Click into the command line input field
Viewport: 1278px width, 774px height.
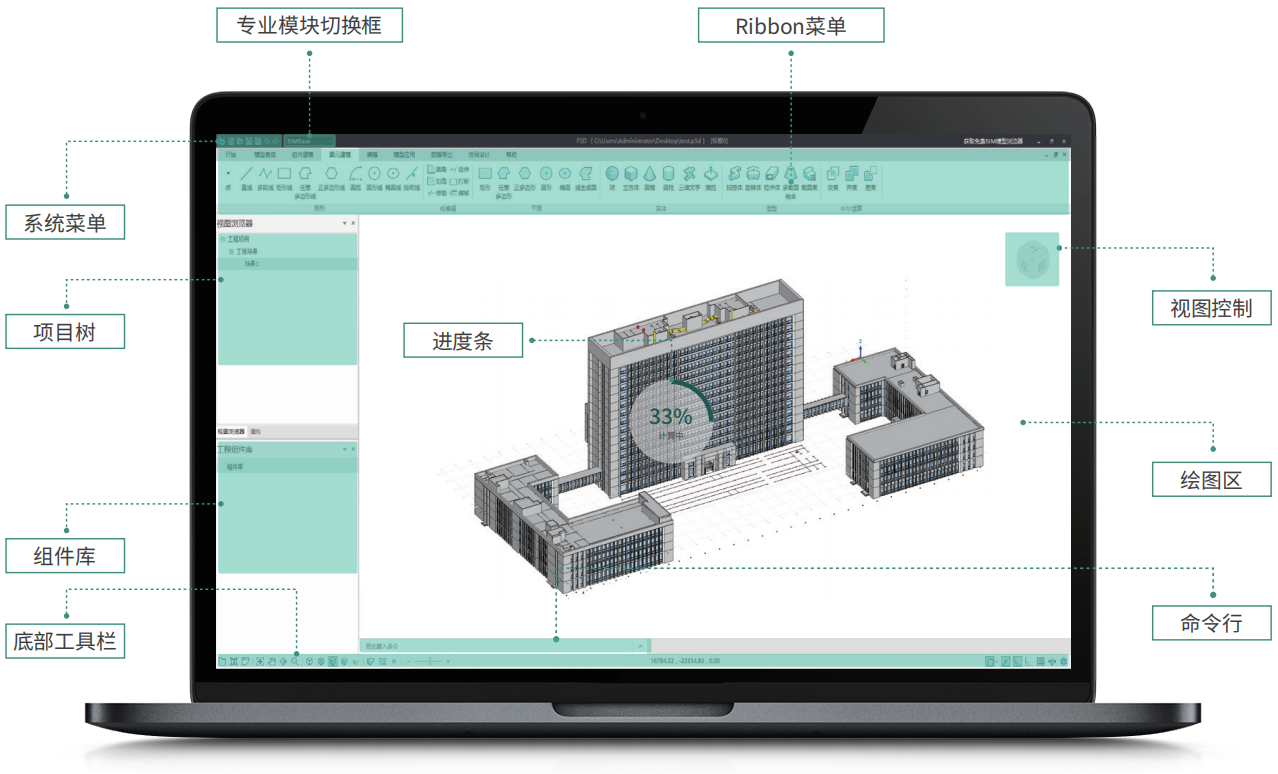pos(497,646)
